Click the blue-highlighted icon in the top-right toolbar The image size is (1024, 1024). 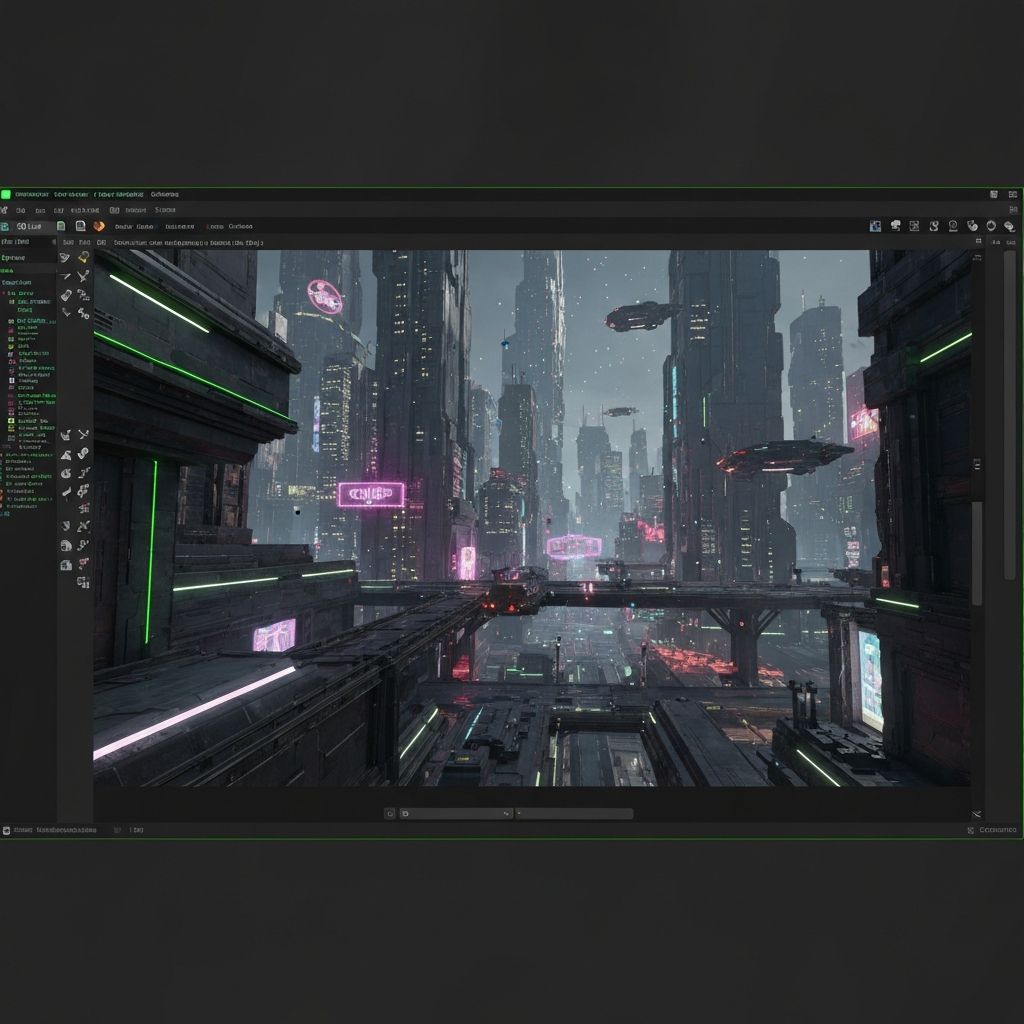click(876, 226)
